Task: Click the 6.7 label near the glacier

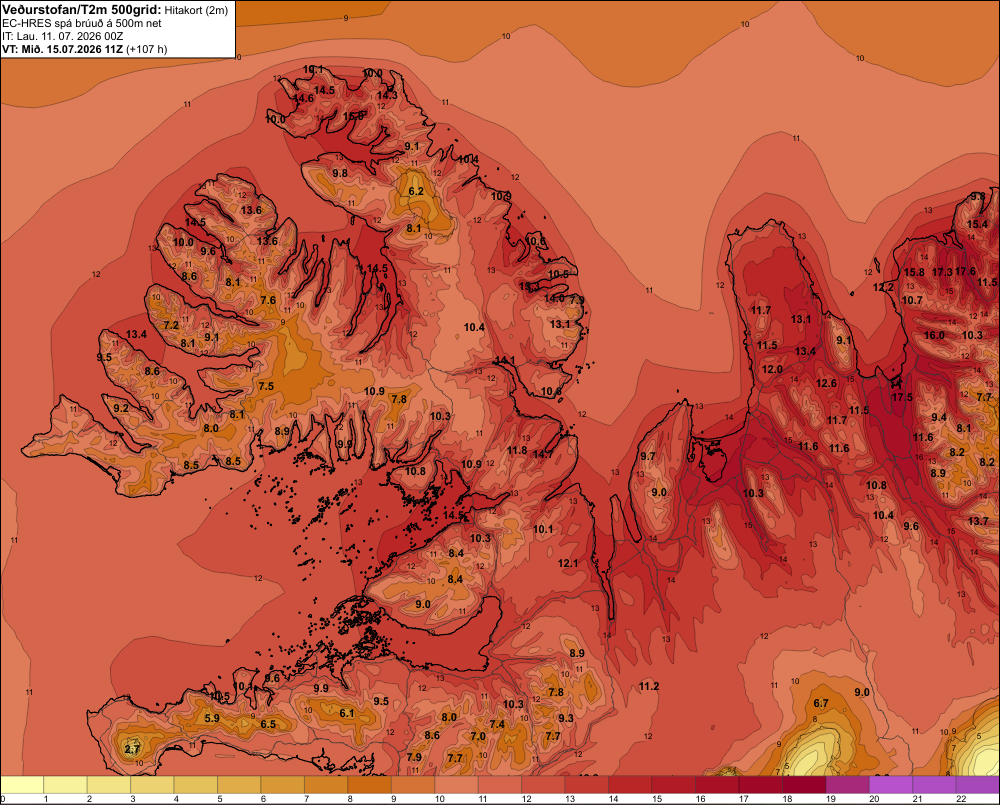Action: [x=821, y=704]
